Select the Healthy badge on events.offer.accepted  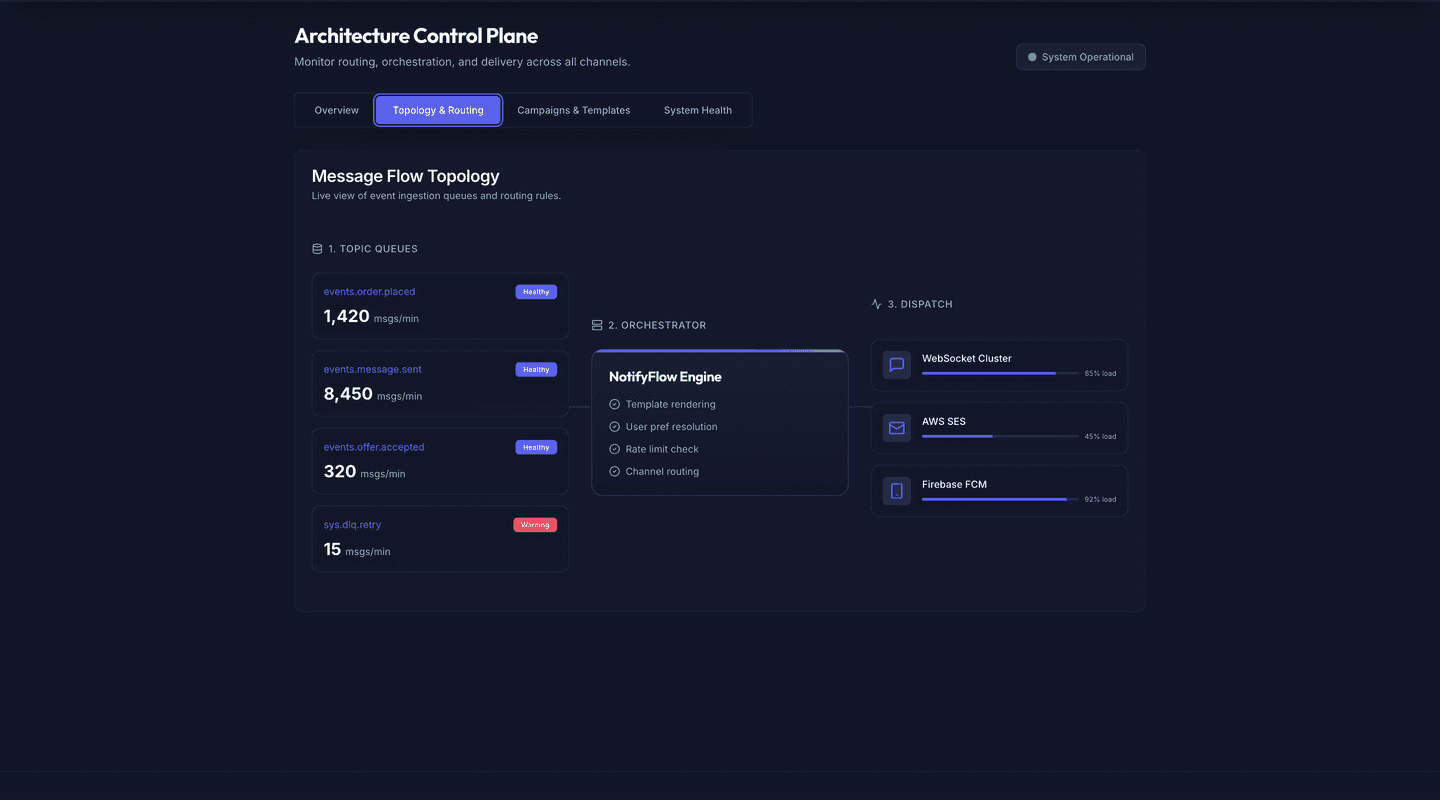(535, 447)
